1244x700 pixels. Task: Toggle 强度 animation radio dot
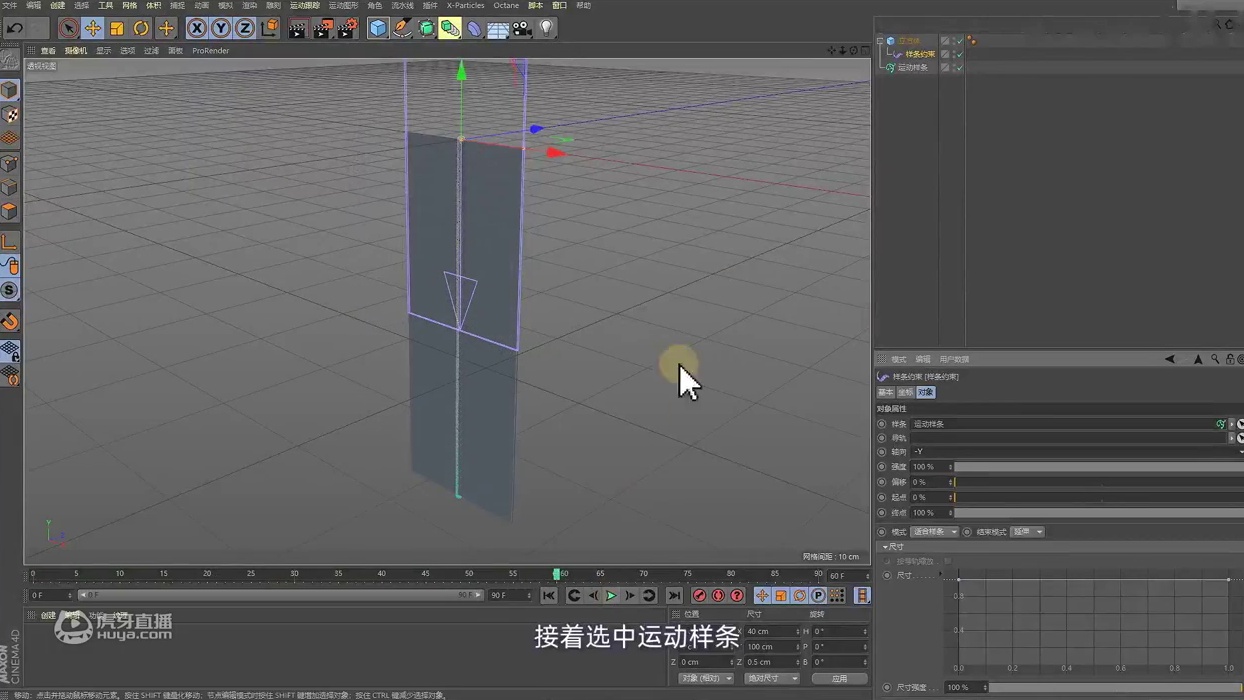click(882, 467)
